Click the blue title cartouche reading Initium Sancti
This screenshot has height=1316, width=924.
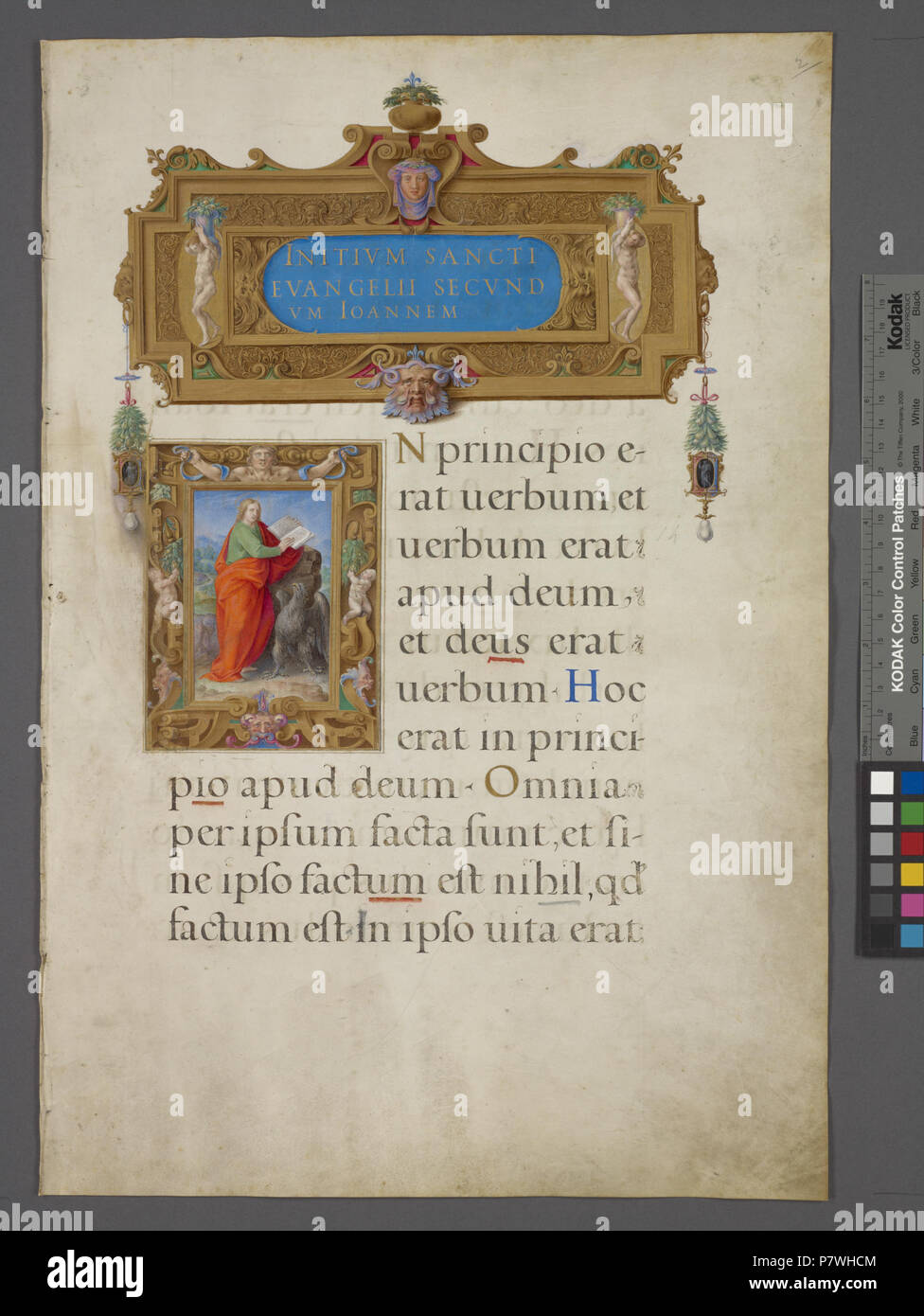tap(411, 283)
